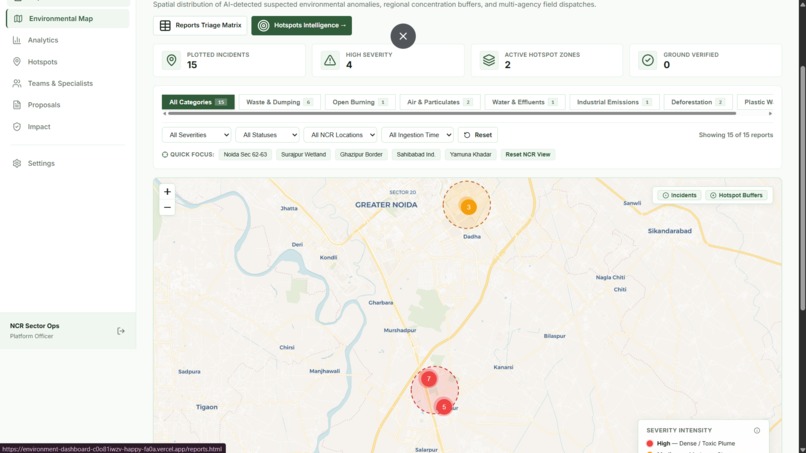Zoom in the map with plus button
This screenshot has width=806, height=453.
167,192
